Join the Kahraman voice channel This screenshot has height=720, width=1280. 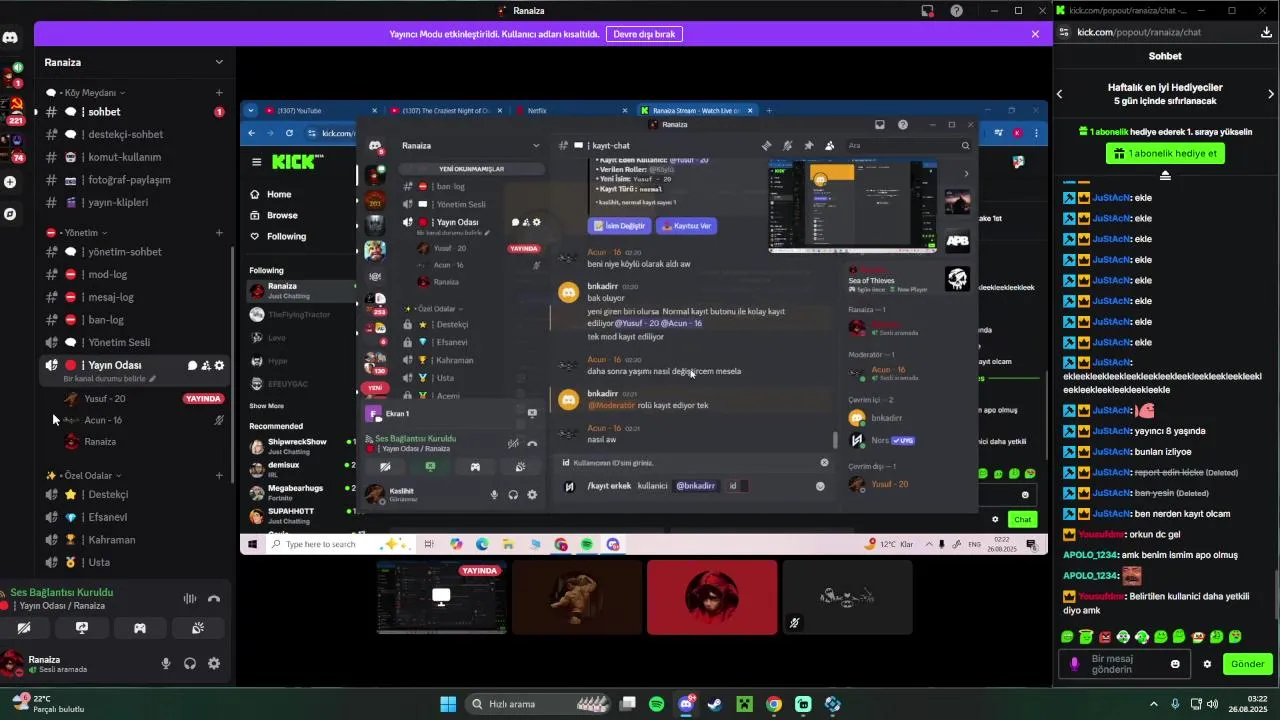[134, 540]
